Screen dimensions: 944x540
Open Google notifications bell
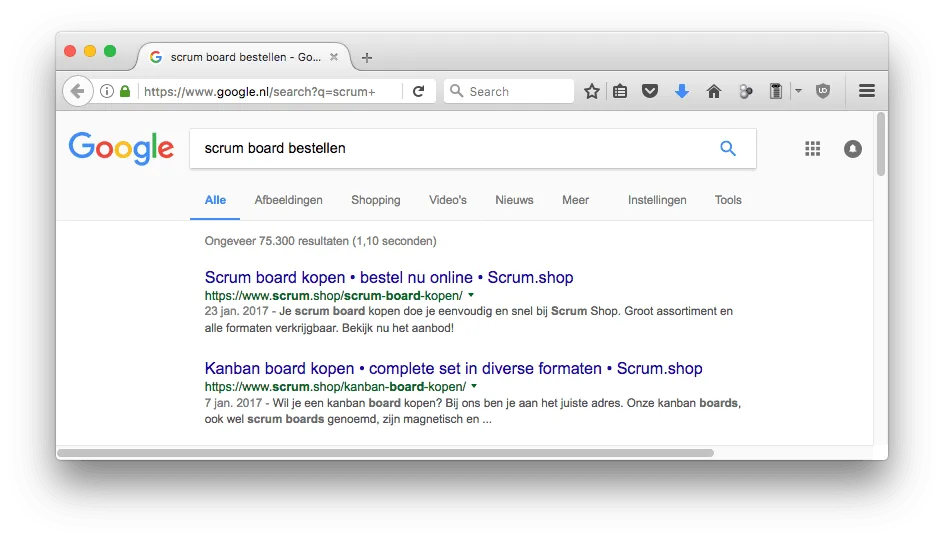point(852,148)
